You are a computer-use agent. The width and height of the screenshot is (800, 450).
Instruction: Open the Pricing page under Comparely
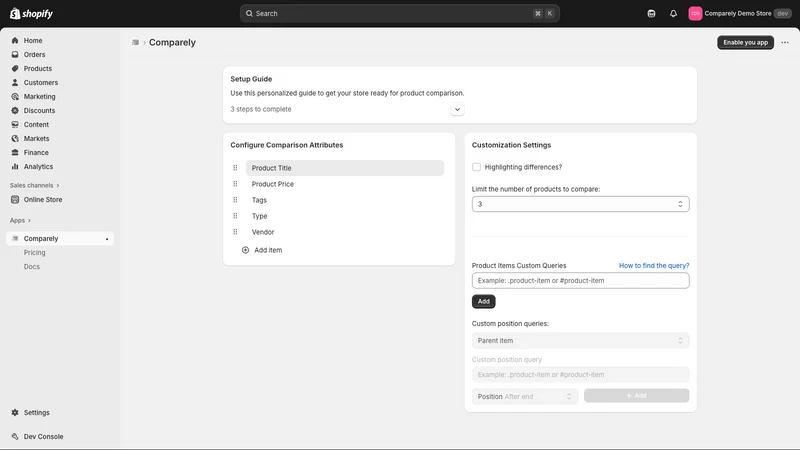coord(35,253)
